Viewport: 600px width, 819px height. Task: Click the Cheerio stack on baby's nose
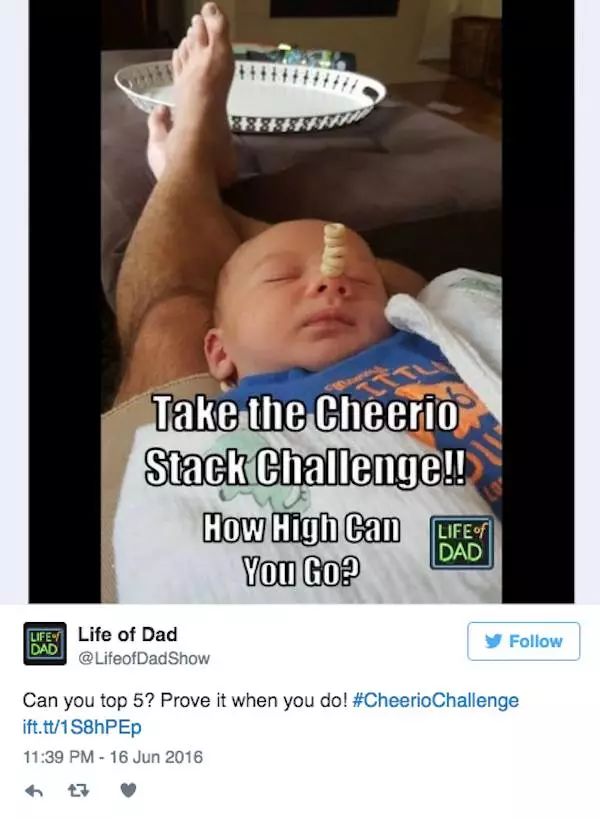[x=333, y=250]
